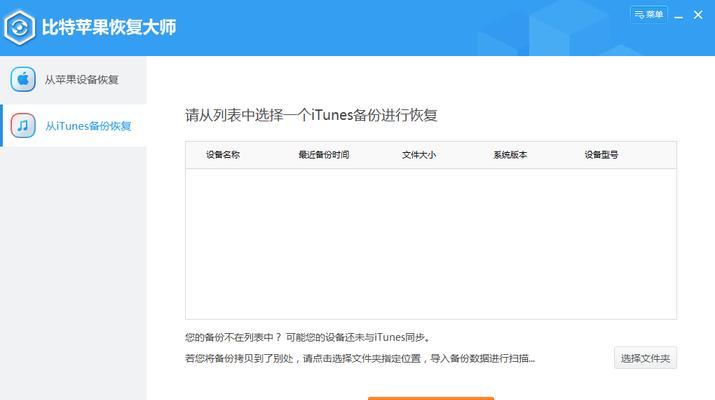
Task: Click the 比特苹果恢复大师 hexagon logo icon
Action: (x=19, y=28)
